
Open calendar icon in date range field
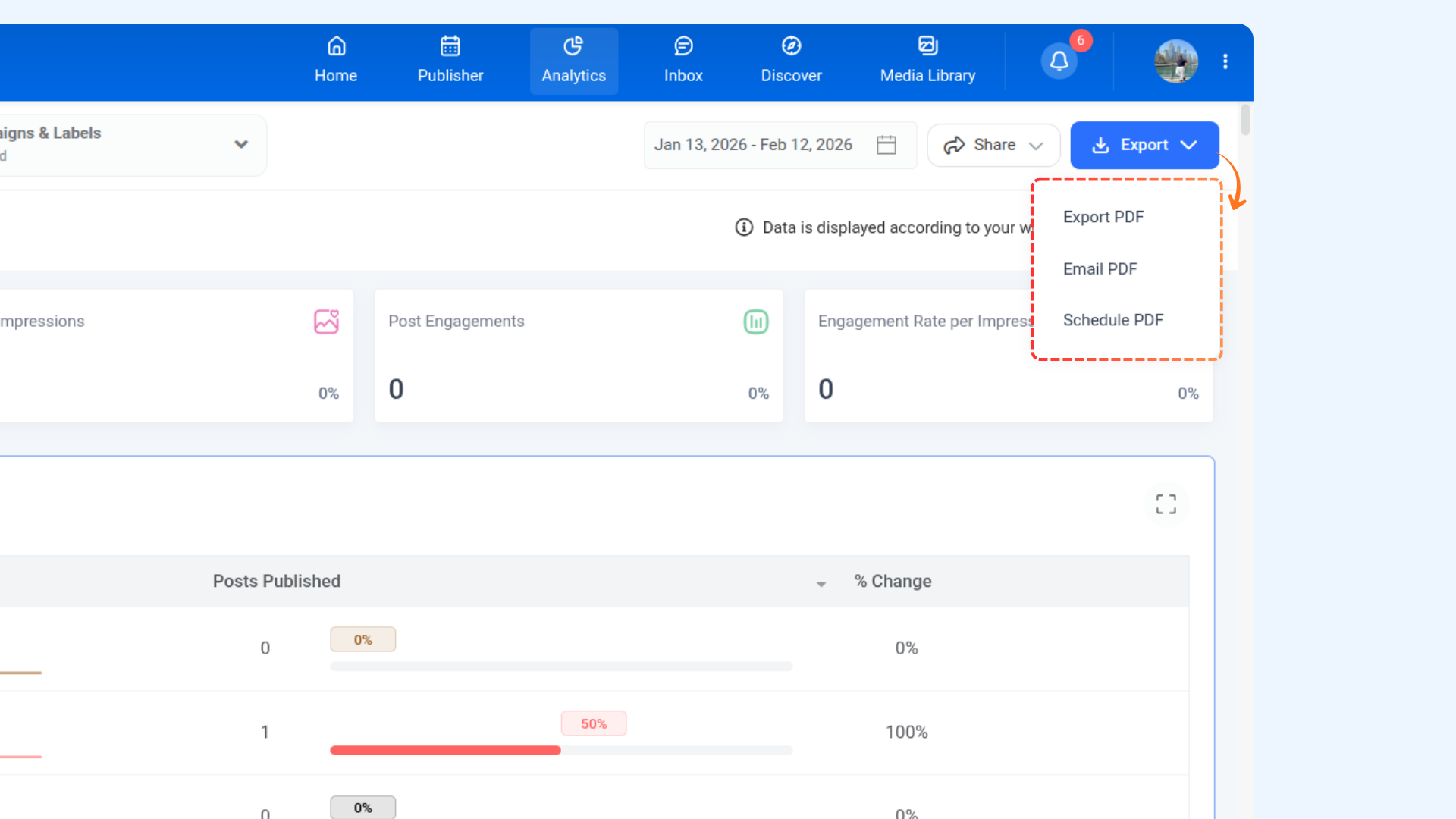886,145
